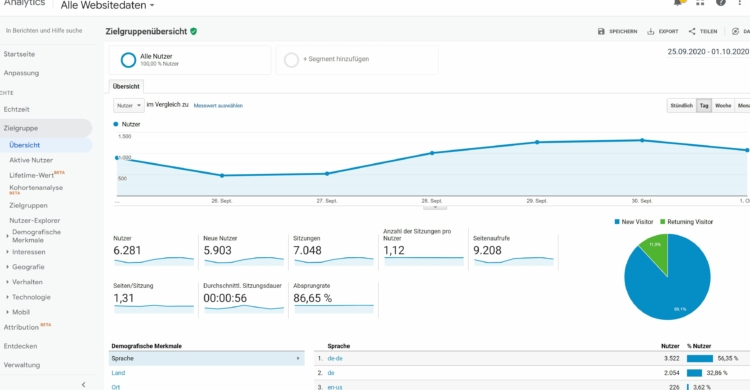This screenshot has width=750, height=390.
Task: Click the search field In Berichten und Hilfe suchen
Action: (x=44, y=31)
